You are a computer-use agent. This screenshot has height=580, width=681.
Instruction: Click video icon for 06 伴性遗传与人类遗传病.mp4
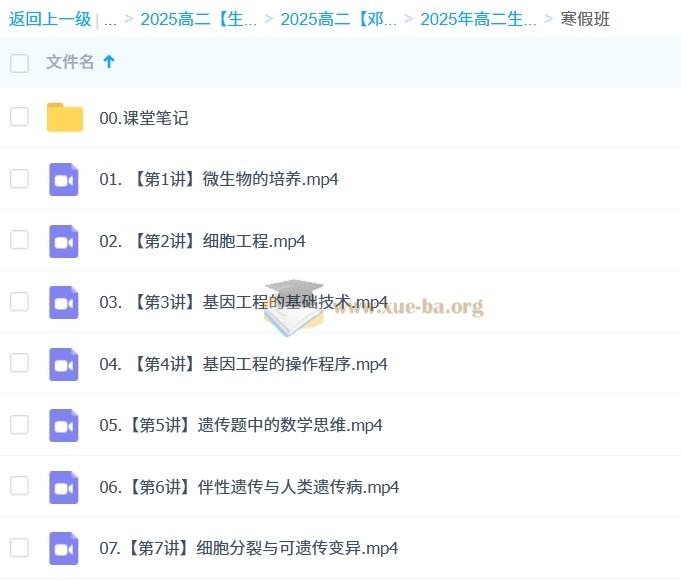tap(64, 487)
